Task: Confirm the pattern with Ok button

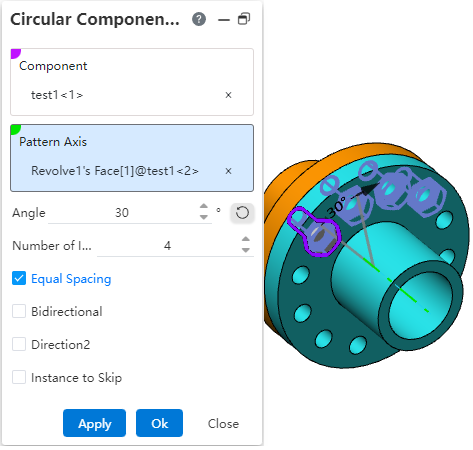Action: click(159, 423)
